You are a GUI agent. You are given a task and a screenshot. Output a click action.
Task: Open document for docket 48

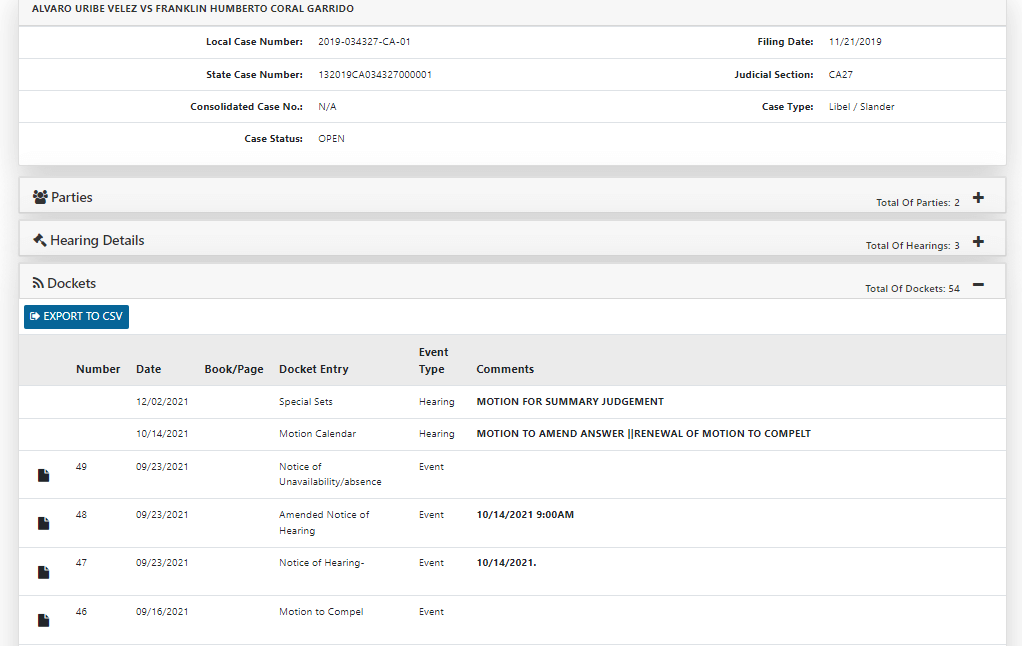pos(44,523)
